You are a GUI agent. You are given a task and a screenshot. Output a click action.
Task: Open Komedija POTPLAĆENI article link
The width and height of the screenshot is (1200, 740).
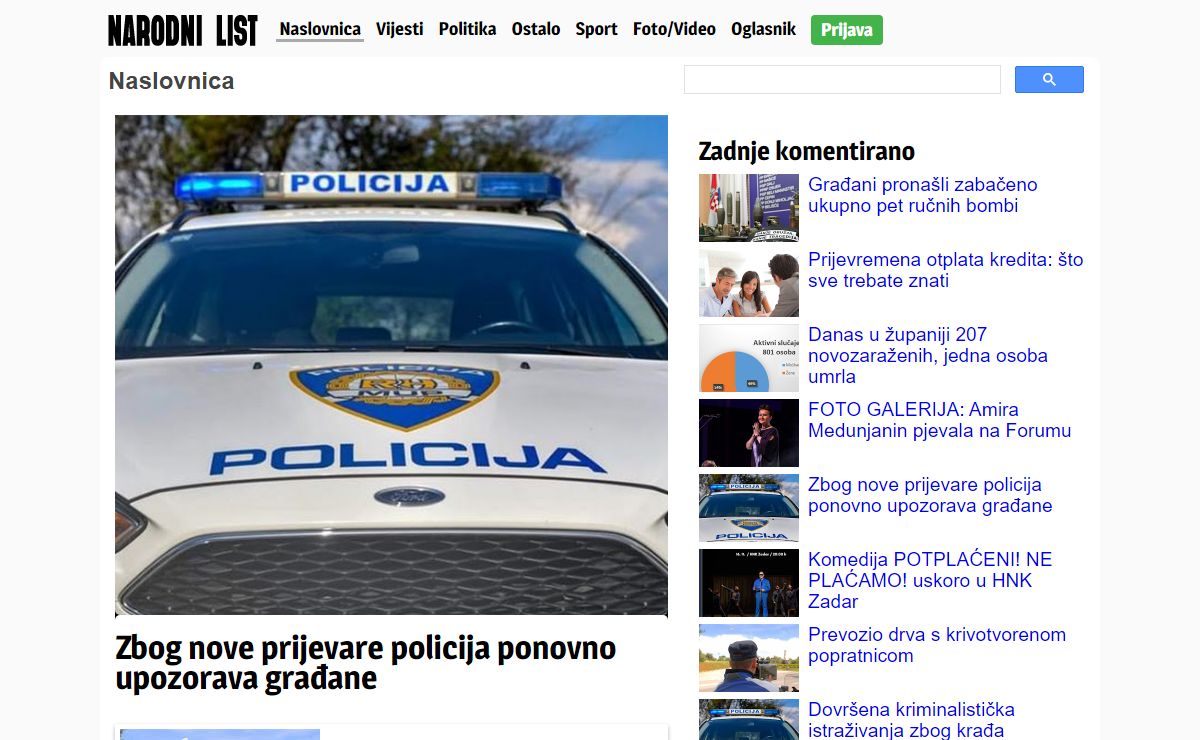(x=930, y=581)
